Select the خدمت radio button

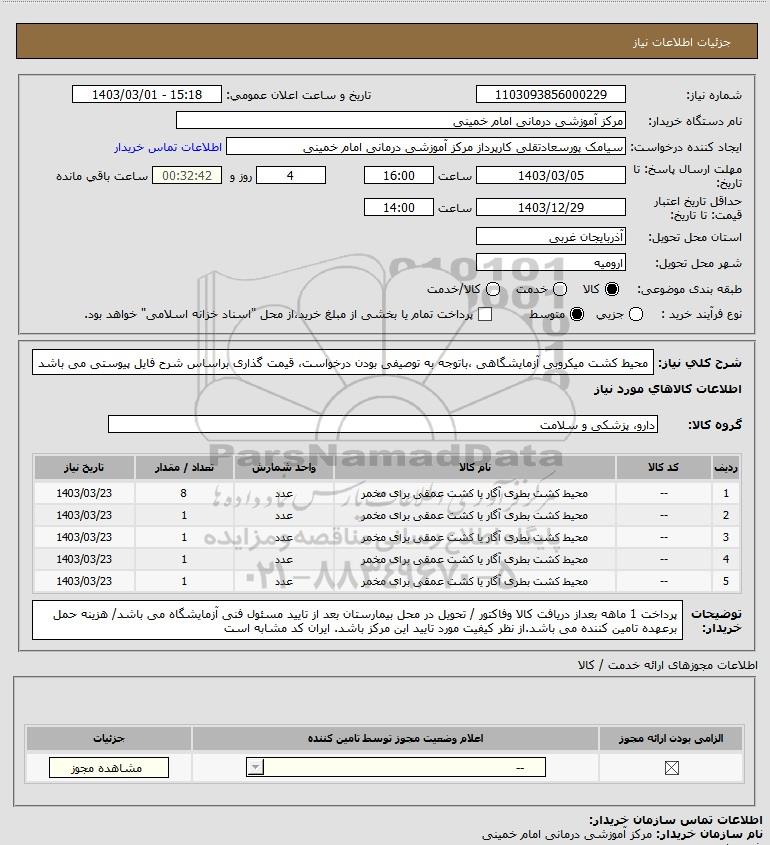(x=560, y=289)
